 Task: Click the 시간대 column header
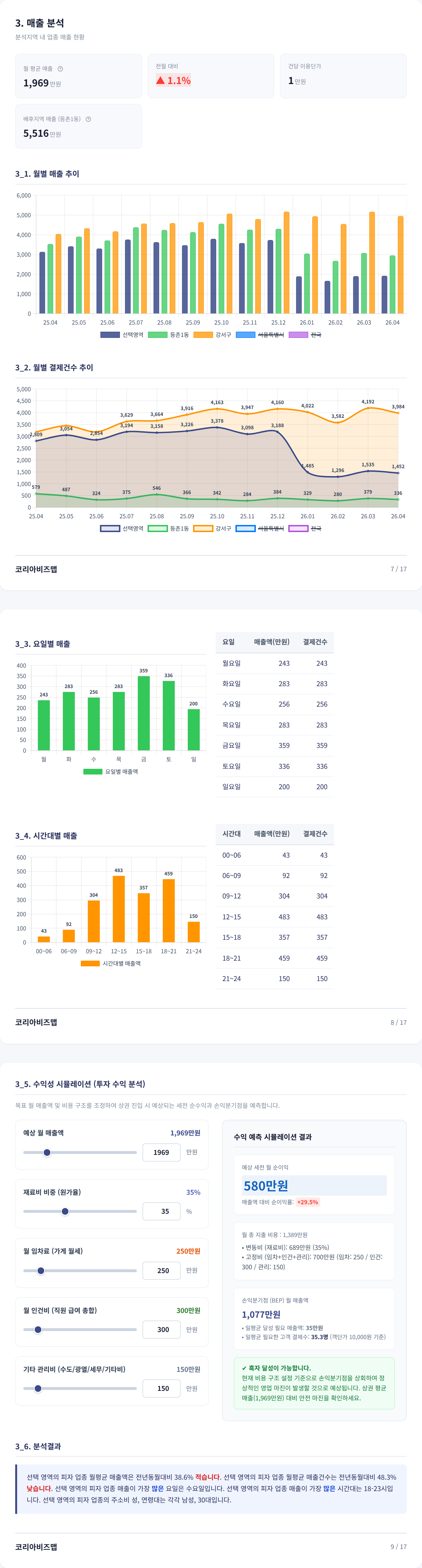pos(231,834)
